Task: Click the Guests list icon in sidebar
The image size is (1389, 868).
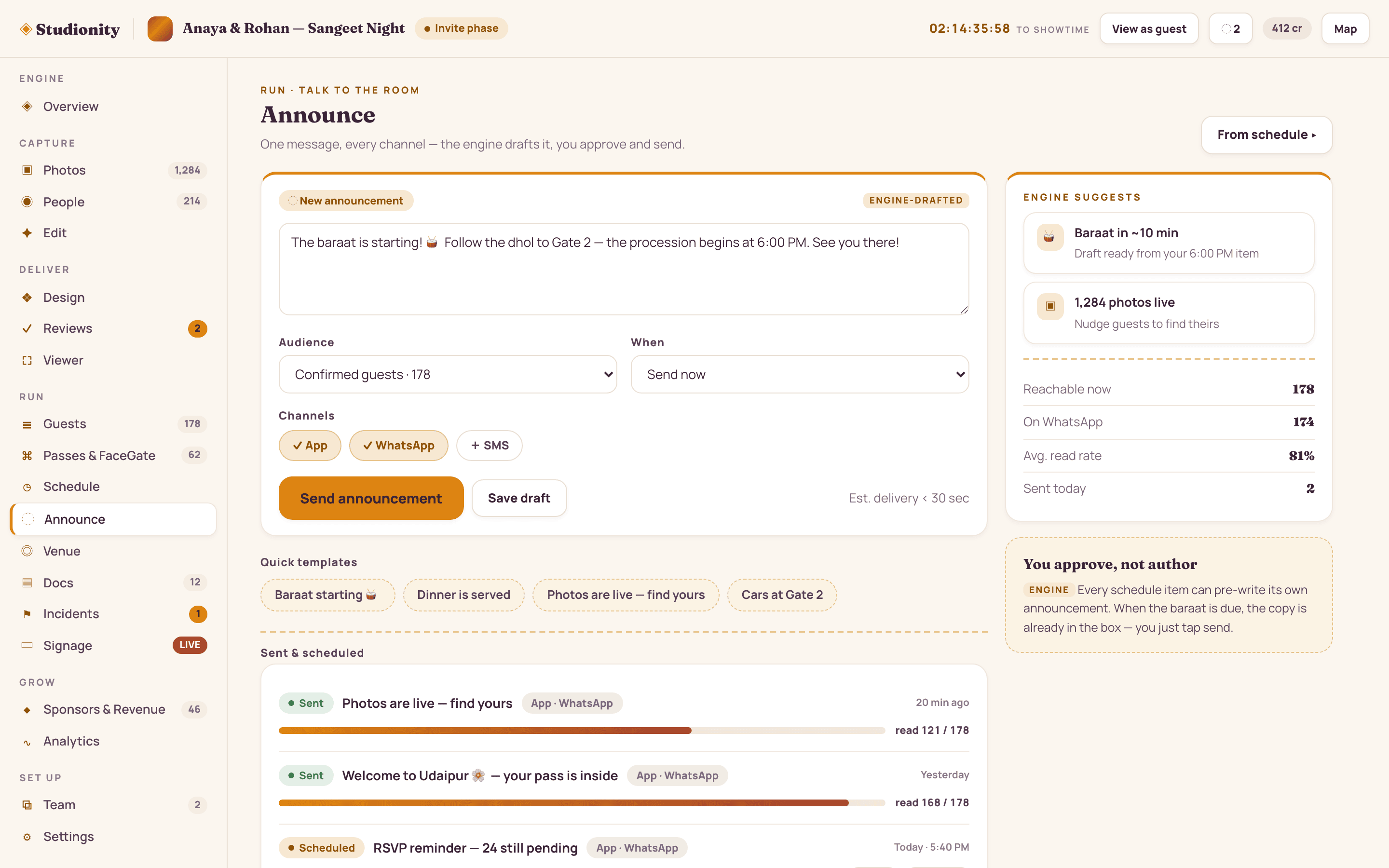Action: click(27, 424)
